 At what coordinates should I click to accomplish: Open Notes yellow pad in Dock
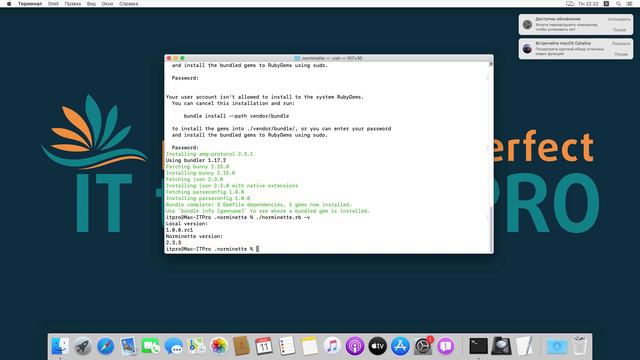click(309, 346)
